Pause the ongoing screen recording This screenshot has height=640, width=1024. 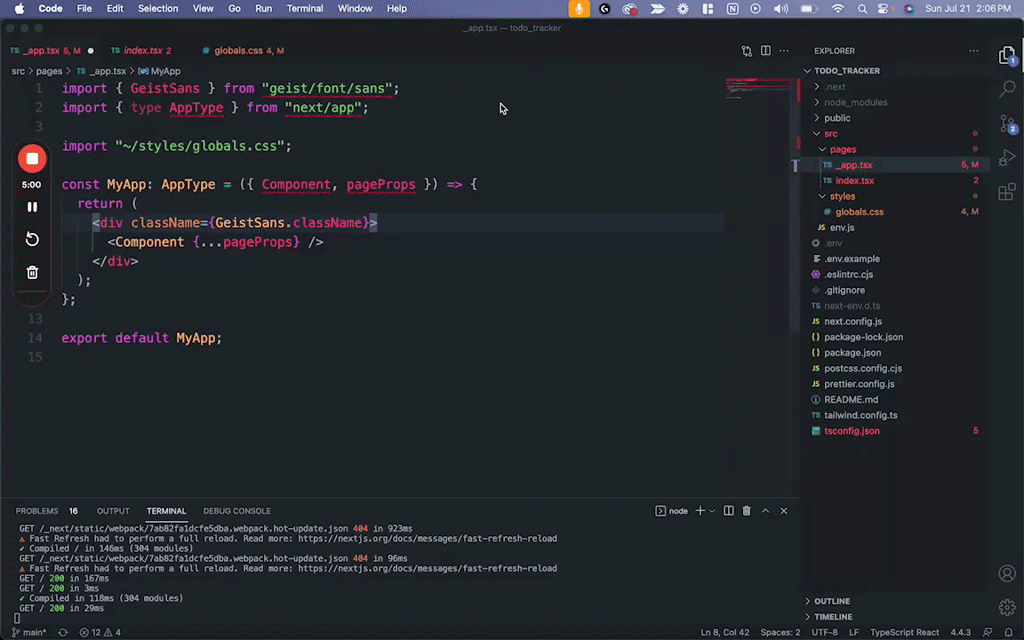(31, 206)
